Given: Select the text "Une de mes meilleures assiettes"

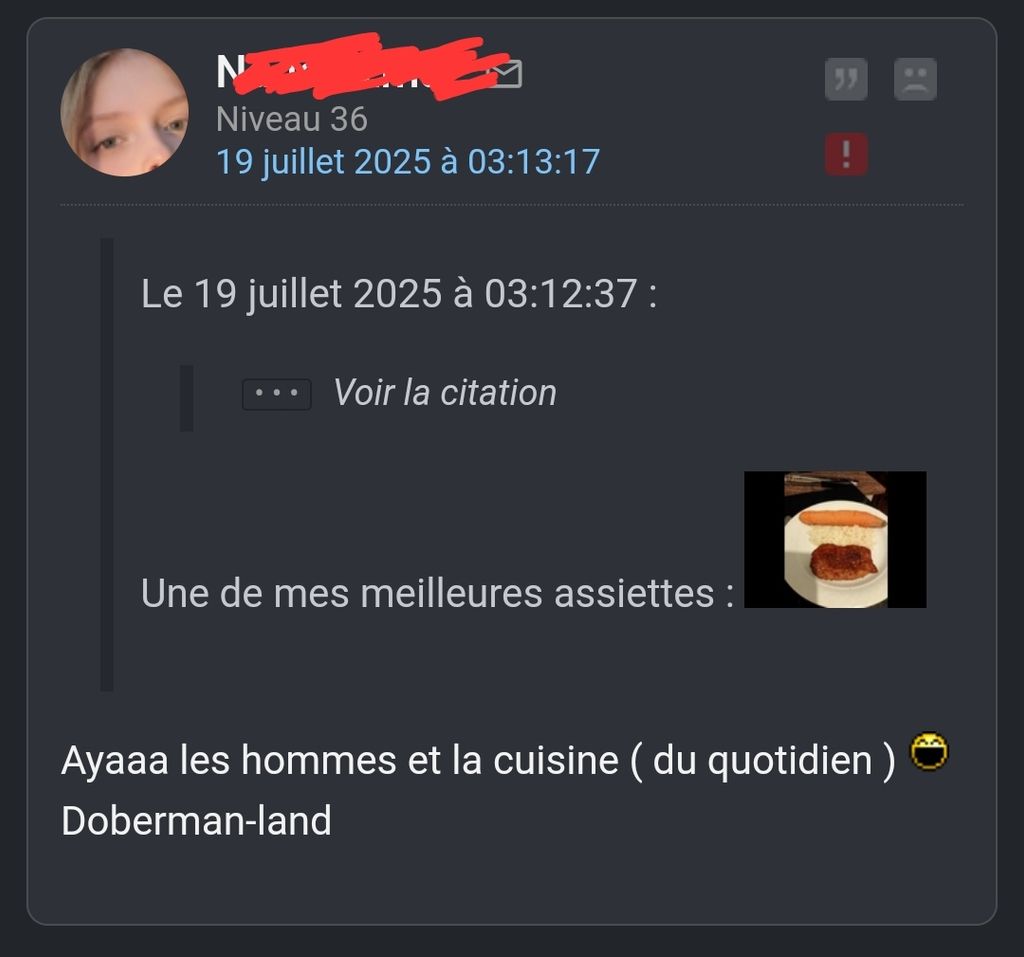Looking at the screenshot, I should pyautogui.click(x=428, y=593).
